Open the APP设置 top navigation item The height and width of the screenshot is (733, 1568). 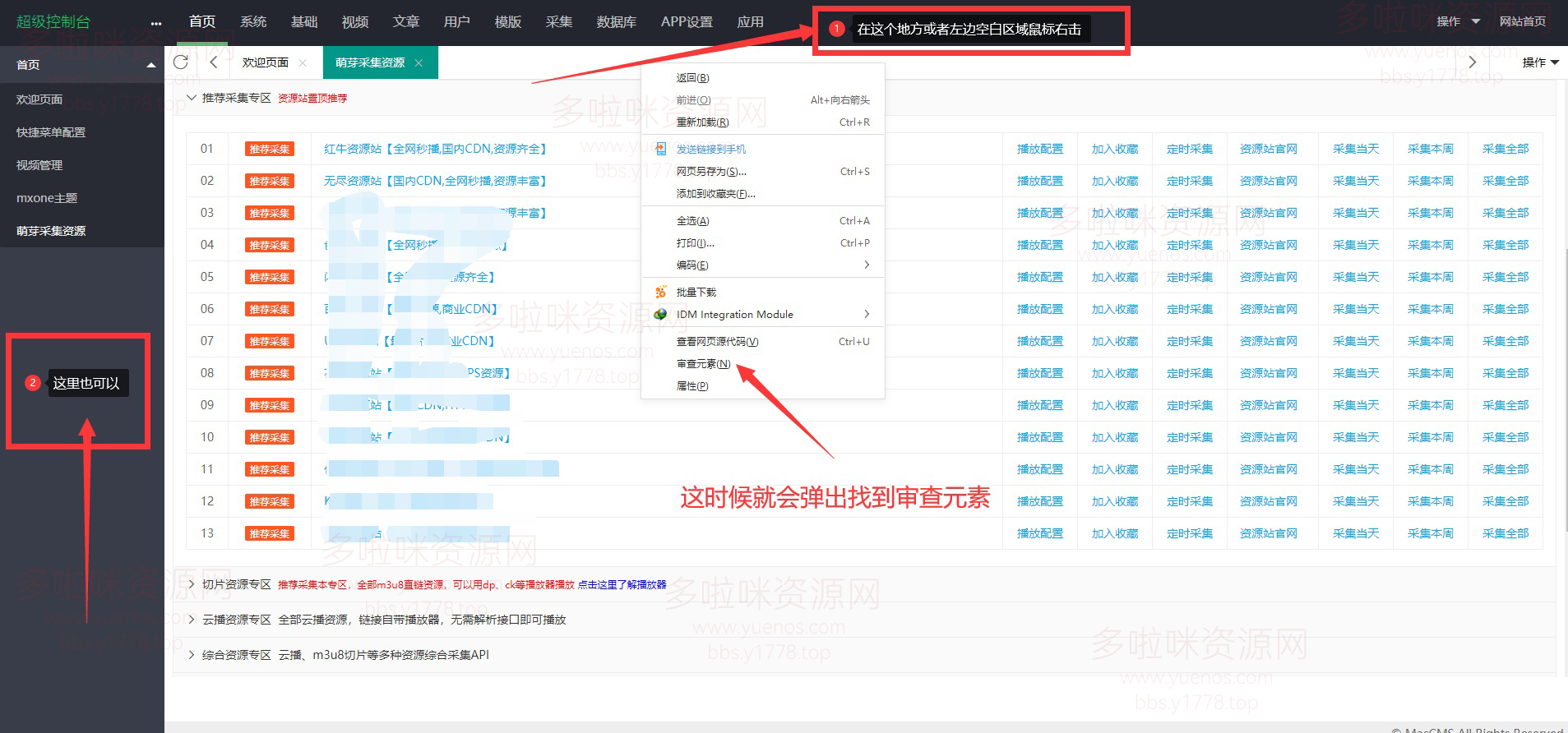tap(687, 22)
